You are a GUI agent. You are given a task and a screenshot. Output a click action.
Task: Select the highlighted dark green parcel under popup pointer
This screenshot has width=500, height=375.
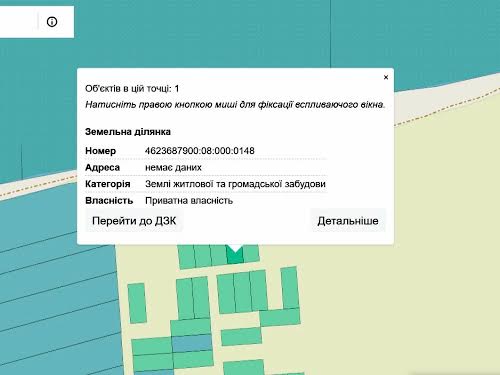click(x=235, y=257)
